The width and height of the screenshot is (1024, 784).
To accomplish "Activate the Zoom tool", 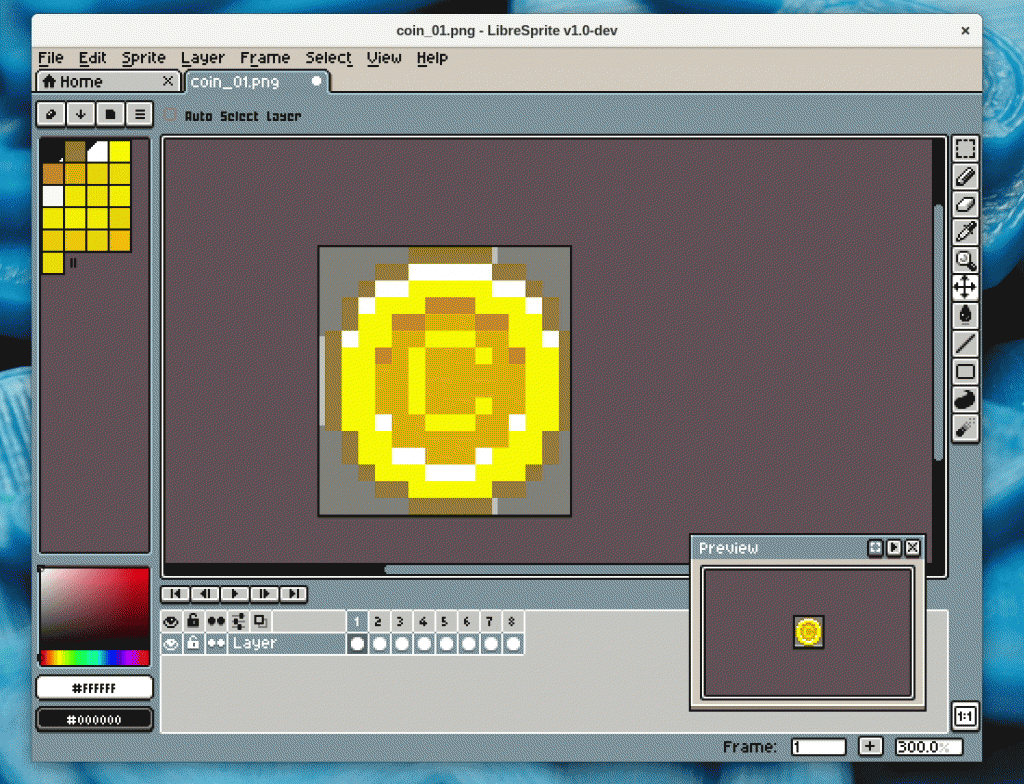I will click(x=965, y=260).
